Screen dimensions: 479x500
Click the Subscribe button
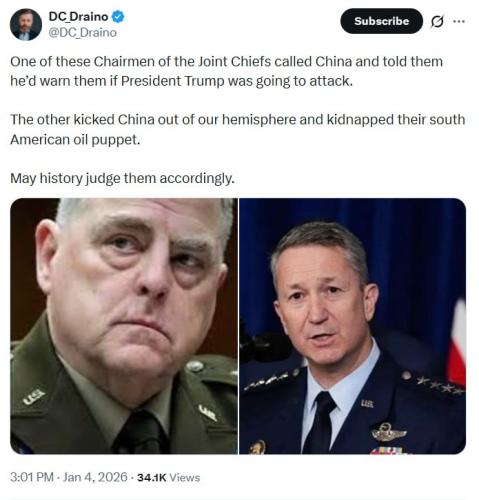click(x=381, y=21)
